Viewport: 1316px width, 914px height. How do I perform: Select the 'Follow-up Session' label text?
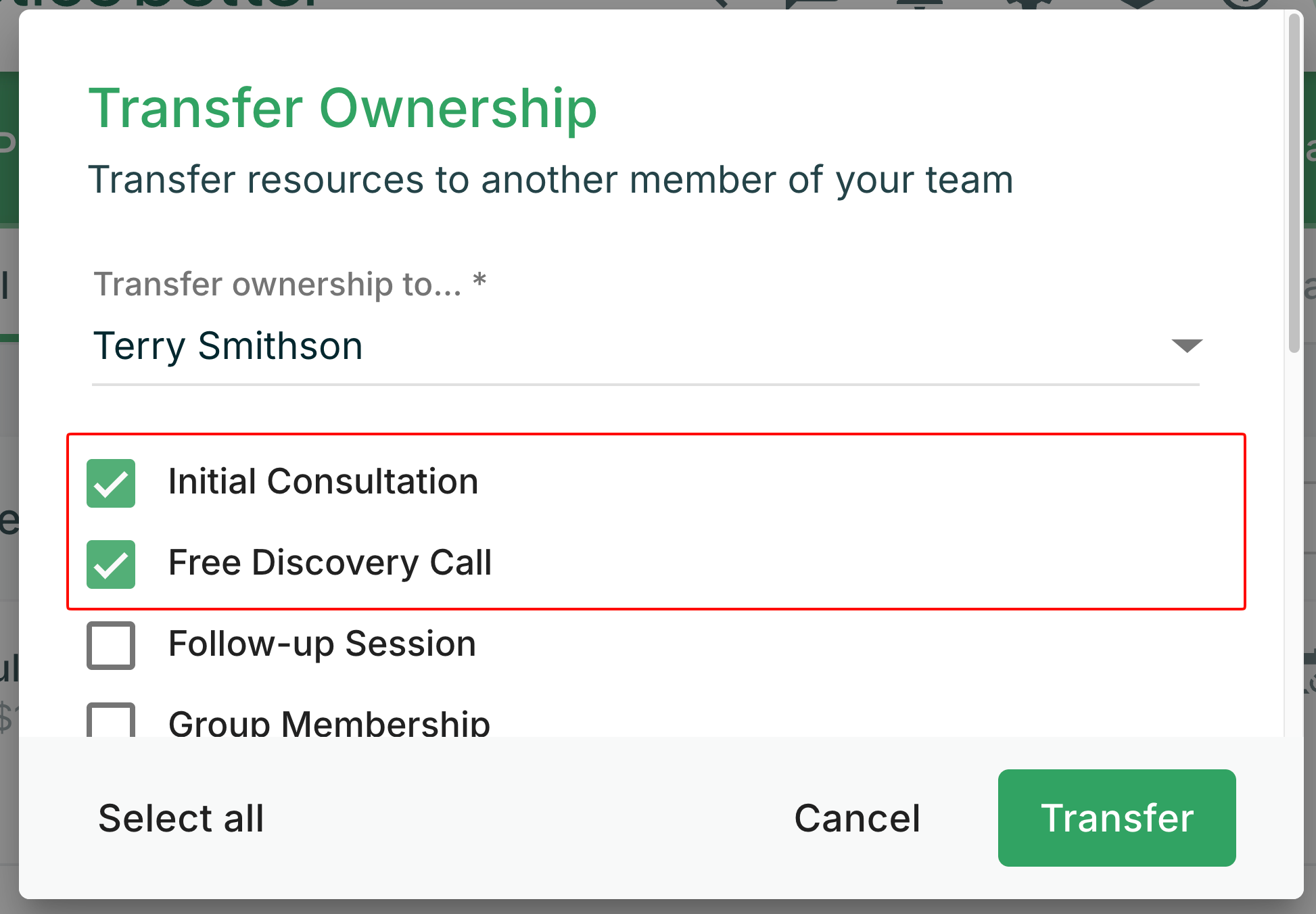(322, 644)
